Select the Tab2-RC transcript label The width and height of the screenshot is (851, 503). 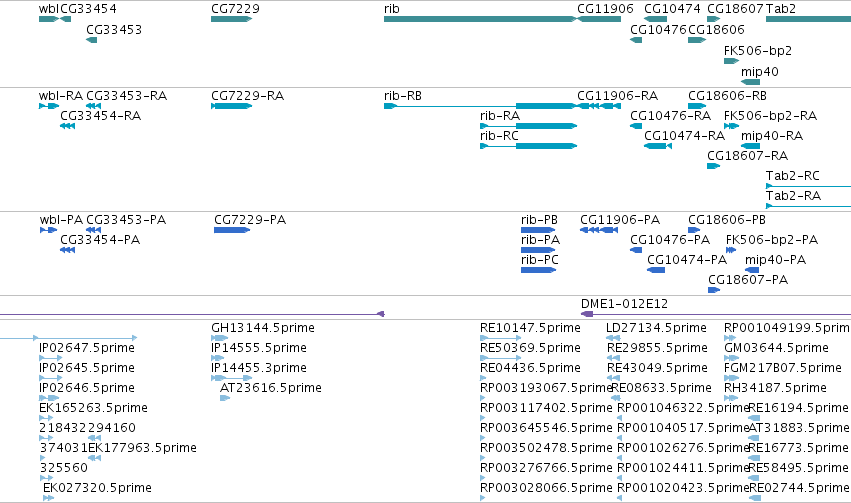coord(792,176)
